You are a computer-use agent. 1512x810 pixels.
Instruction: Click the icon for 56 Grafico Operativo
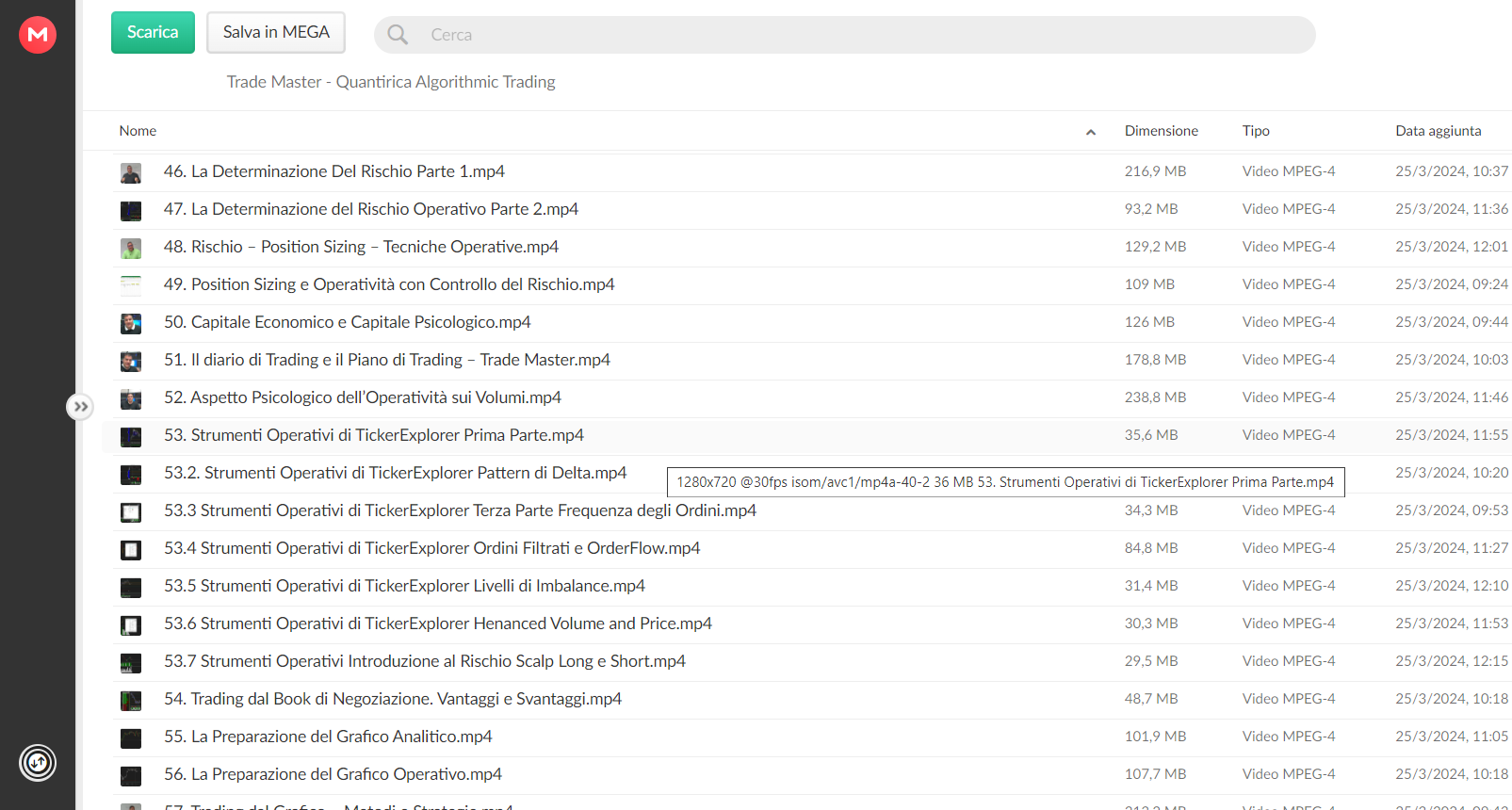pos(131,775)
